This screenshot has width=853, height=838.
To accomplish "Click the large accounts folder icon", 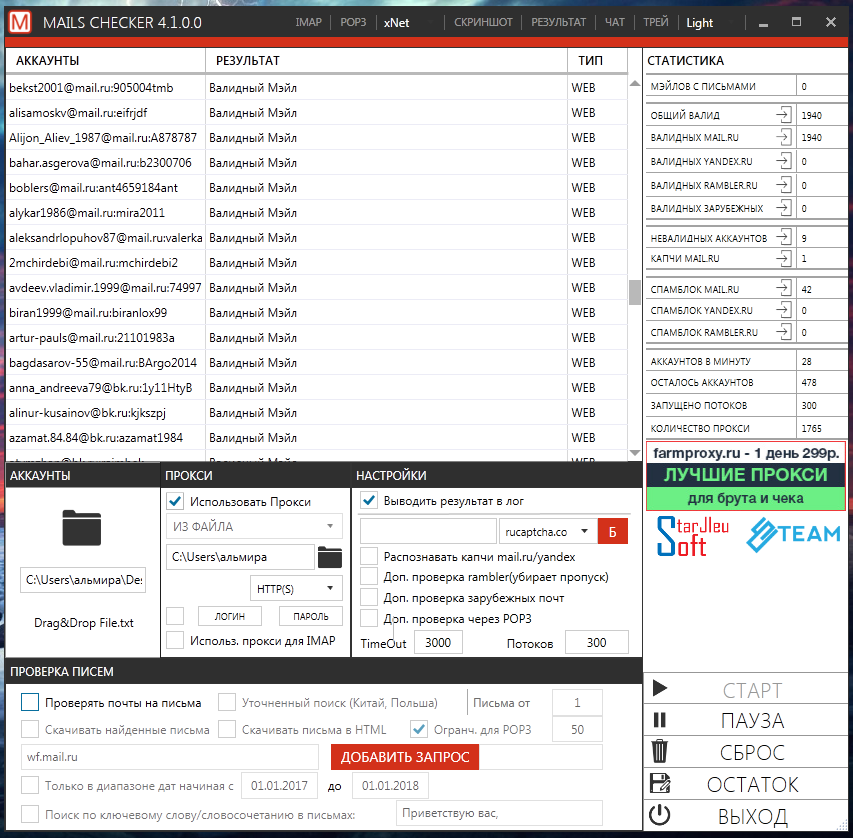I will click(82, 526).
